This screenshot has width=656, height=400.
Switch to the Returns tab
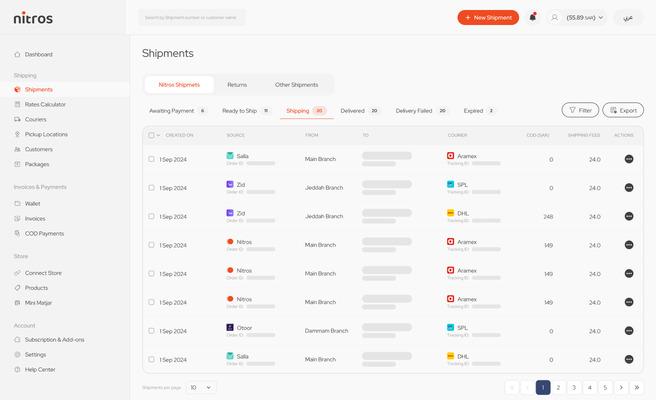(x=237, y=85)
